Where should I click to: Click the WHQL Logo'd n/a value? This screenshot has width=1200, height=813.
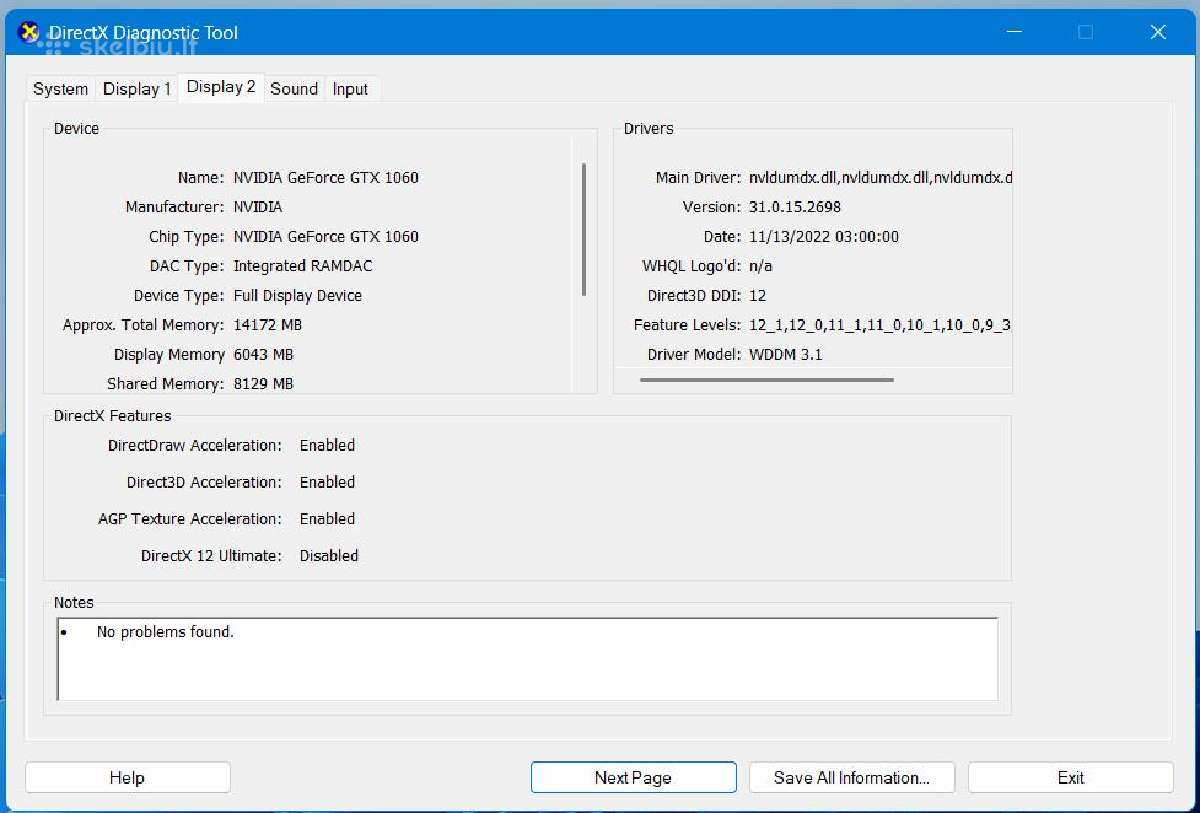pos(760,266)
